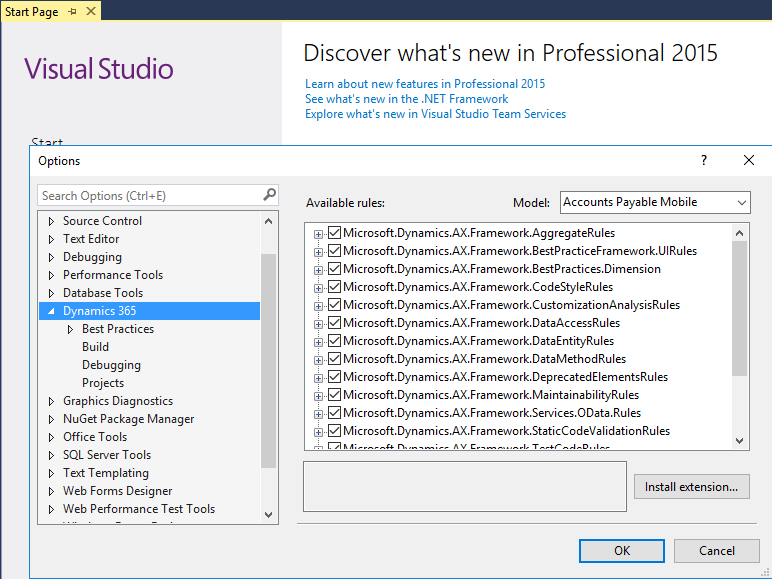The height and width of the screenshot is (579, 772).
Task: Uncheck the AggregateRules checkbox
Action: point(334,232)
